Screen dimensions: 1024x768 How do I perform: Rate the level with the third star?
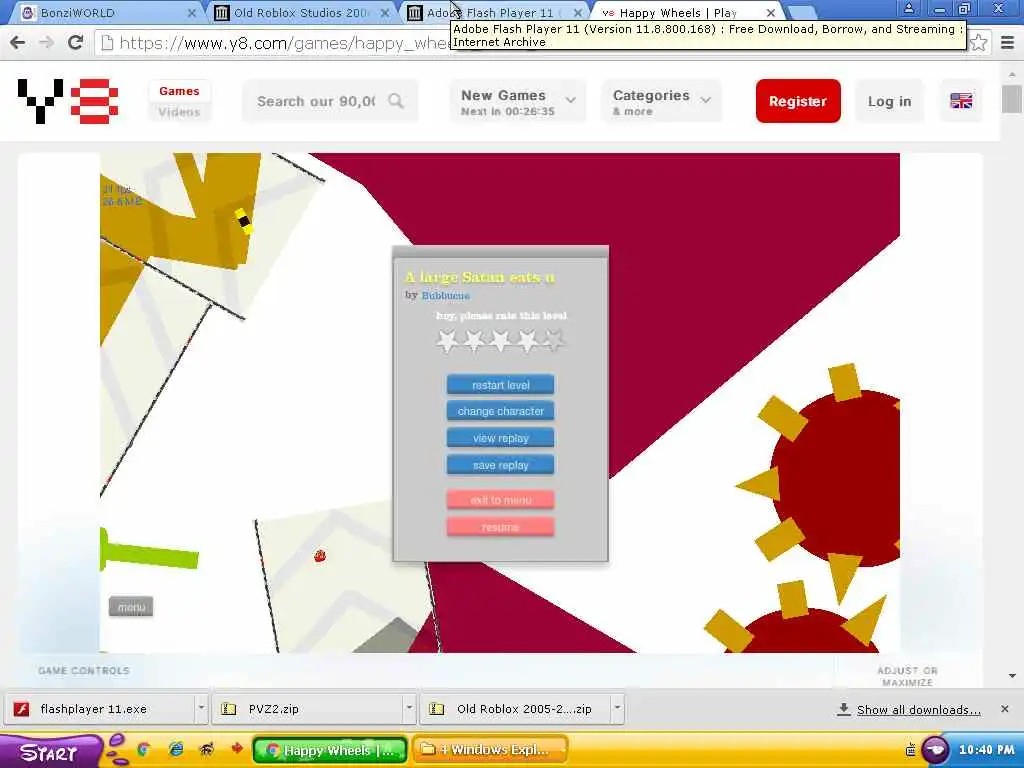[x=501, y=340]
